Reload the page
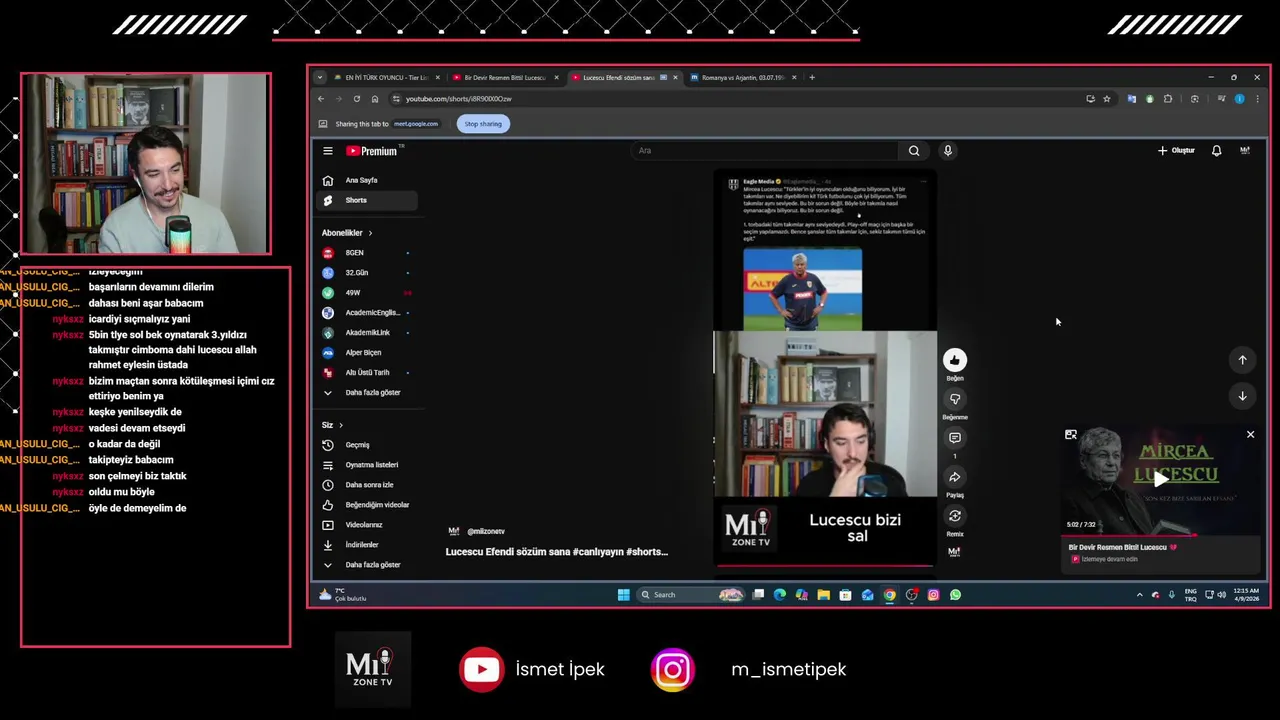 [x=357, y=99]
